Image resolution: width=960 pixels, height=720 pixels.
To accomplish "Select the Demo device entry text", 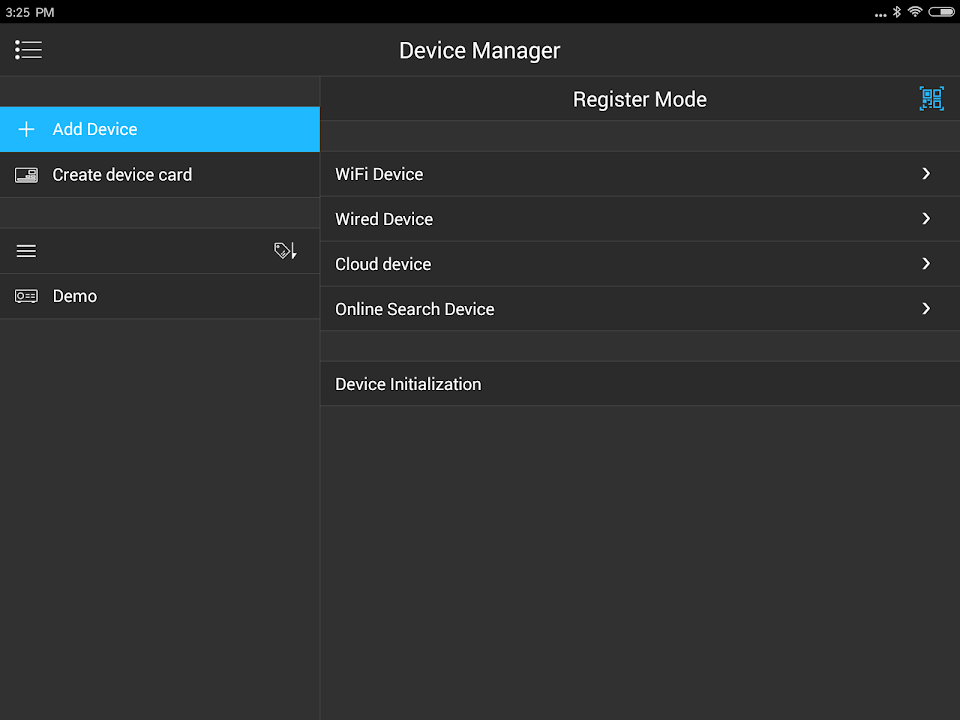I will click(75, 296).
